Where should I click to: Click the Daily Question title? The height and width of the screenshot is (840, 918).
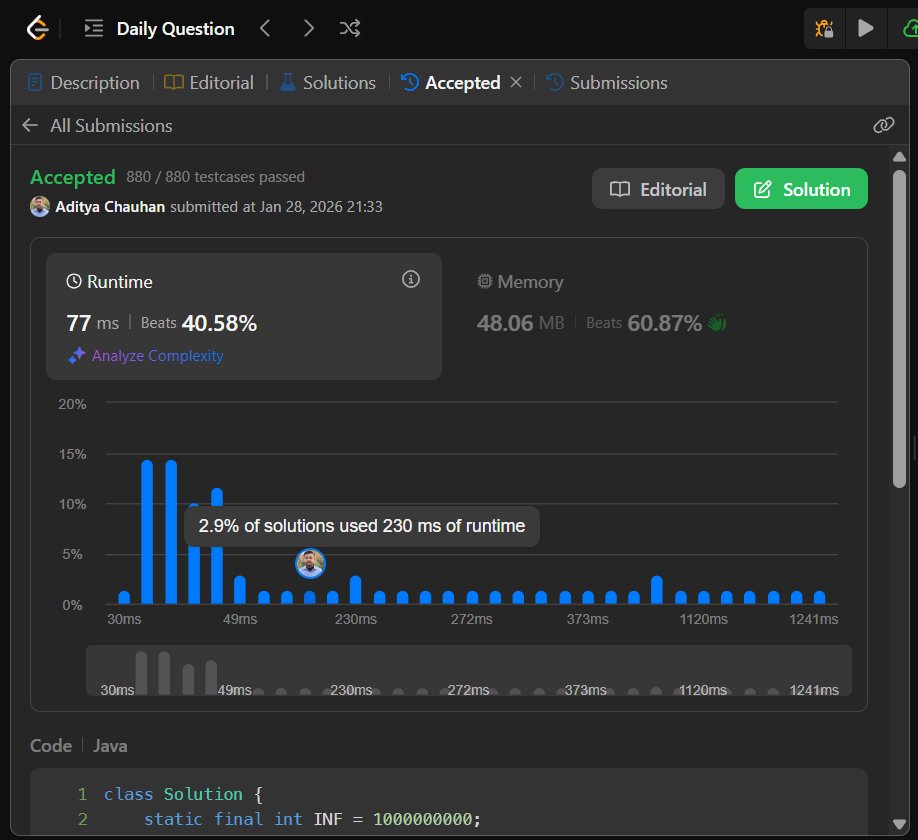tap(175, 29)
